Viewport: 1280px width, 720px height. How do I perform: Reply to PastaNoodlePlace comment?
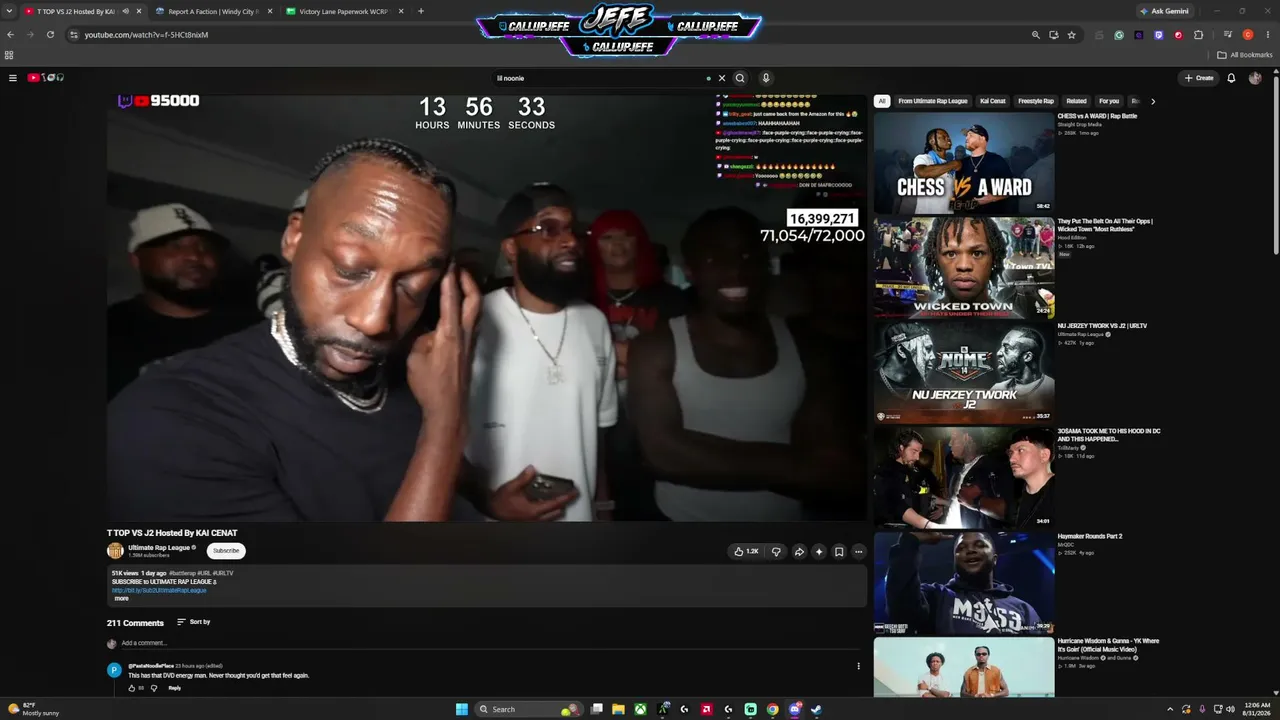pos(175,688)
